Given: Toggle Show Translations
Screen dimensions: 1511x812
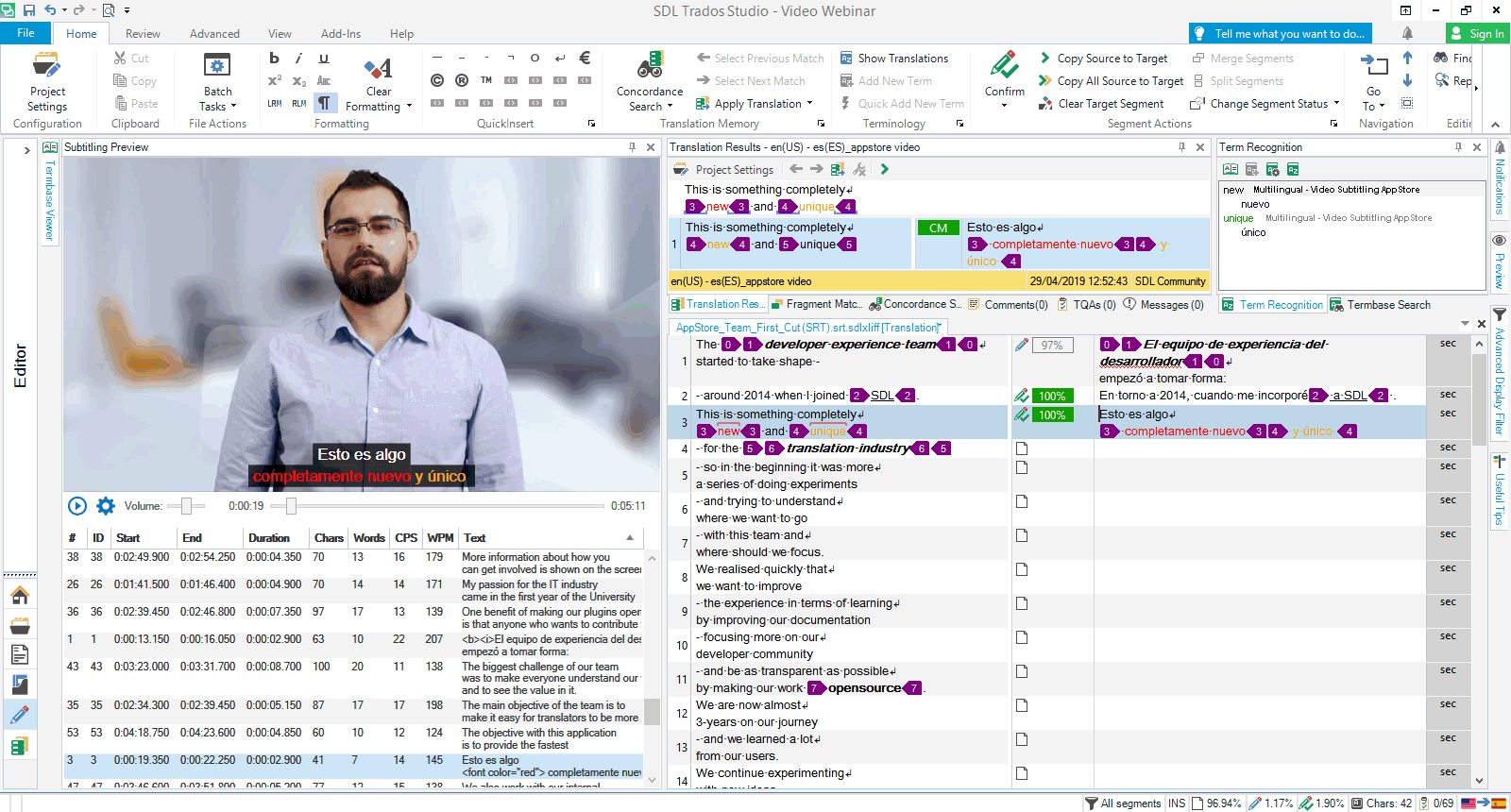Looking at the screenshot, I should point(893,58).
